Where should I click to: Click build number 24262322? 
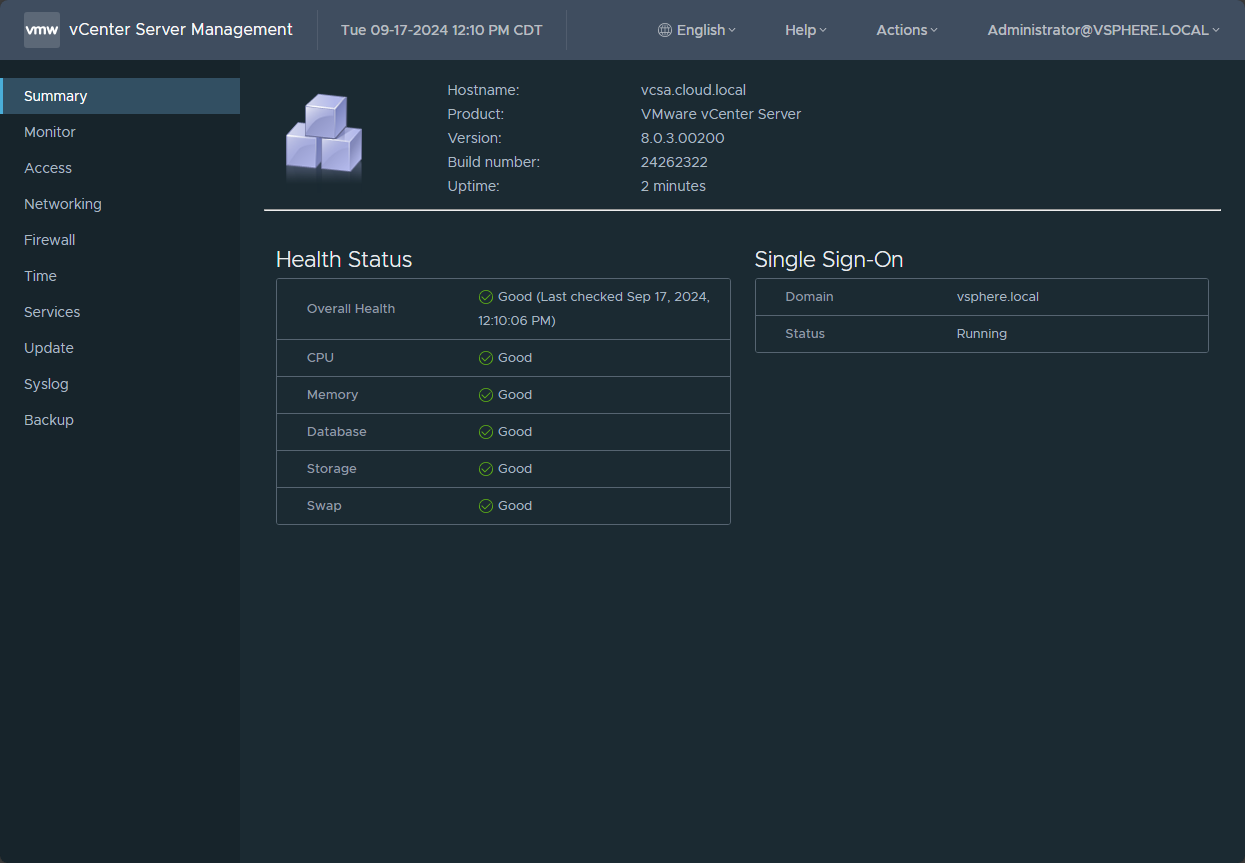[x=674, y=162]
